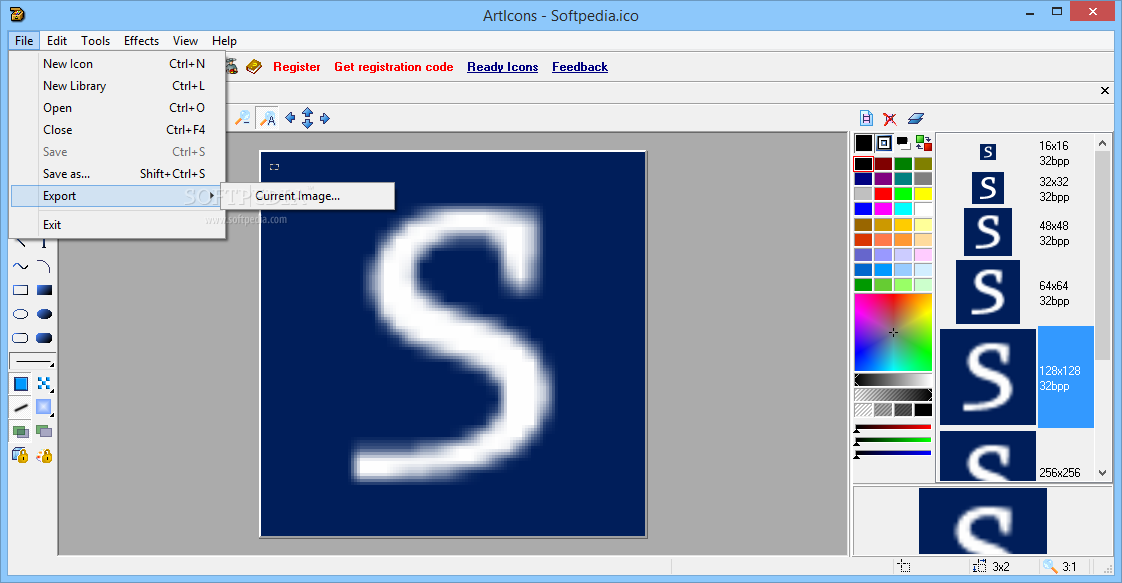Select the 16x16 32bpp image format
The height and width of the screenshot is (583, 1122).
[1016, 152]
